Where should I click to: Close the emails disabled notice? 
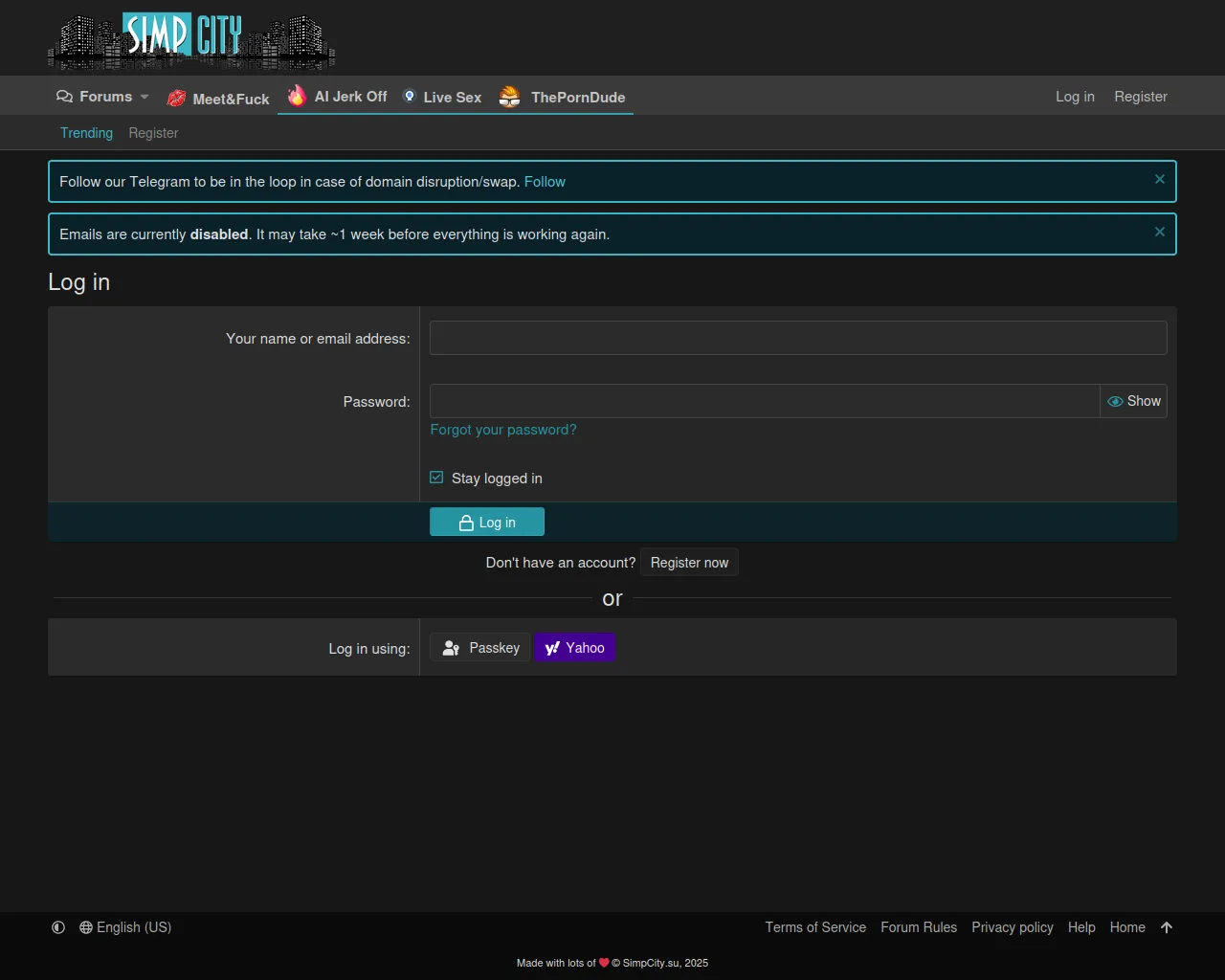(x=1159, y=233)
